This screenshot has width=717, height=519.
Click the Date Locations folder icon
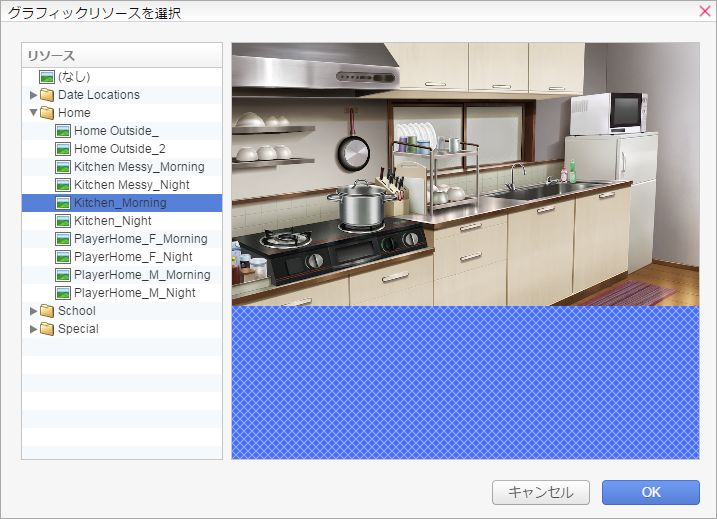point(47,95)
